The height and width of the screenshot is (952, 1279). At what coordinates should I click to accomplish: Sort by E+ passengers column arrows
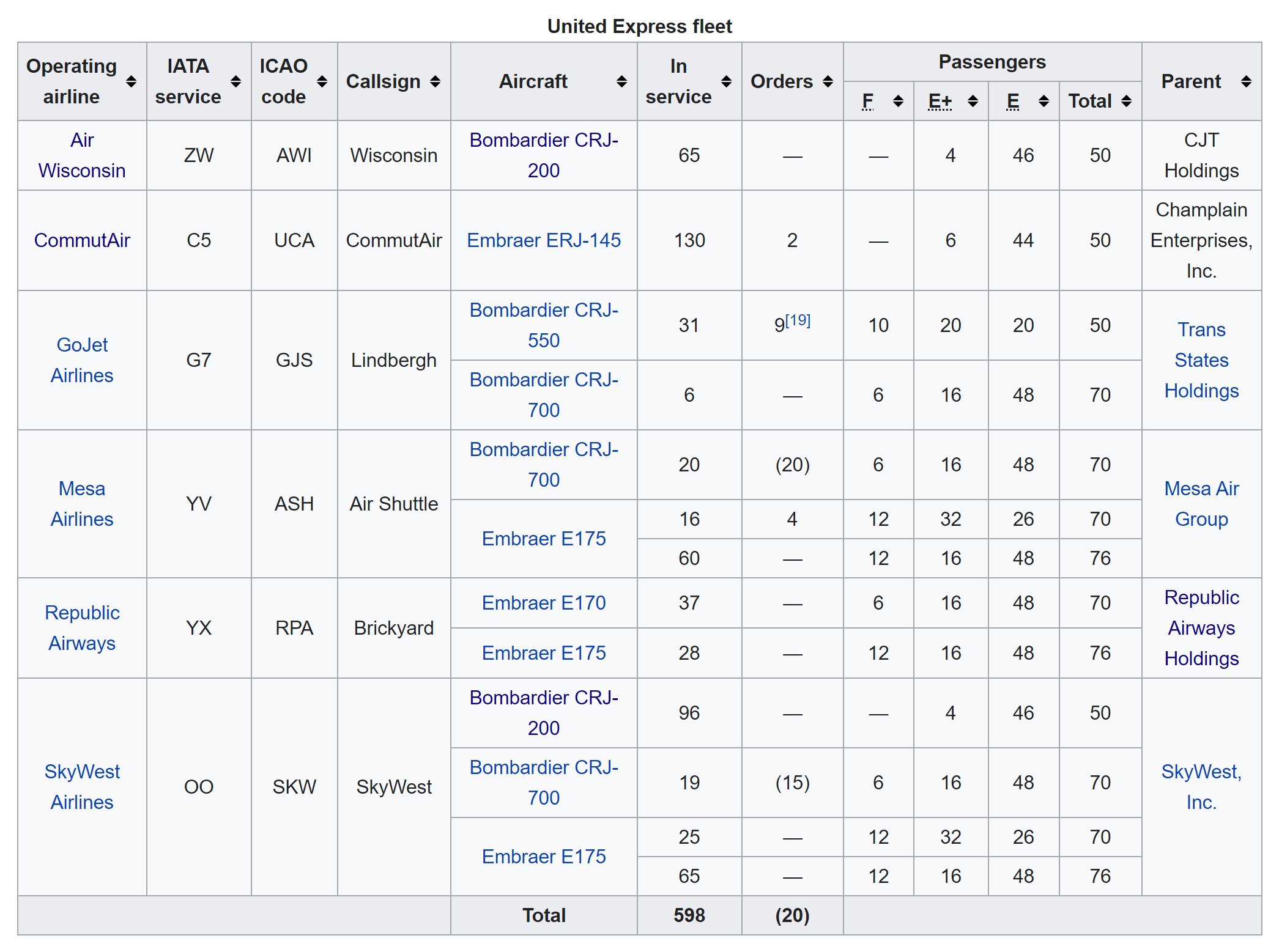click(x=973, y=101)
